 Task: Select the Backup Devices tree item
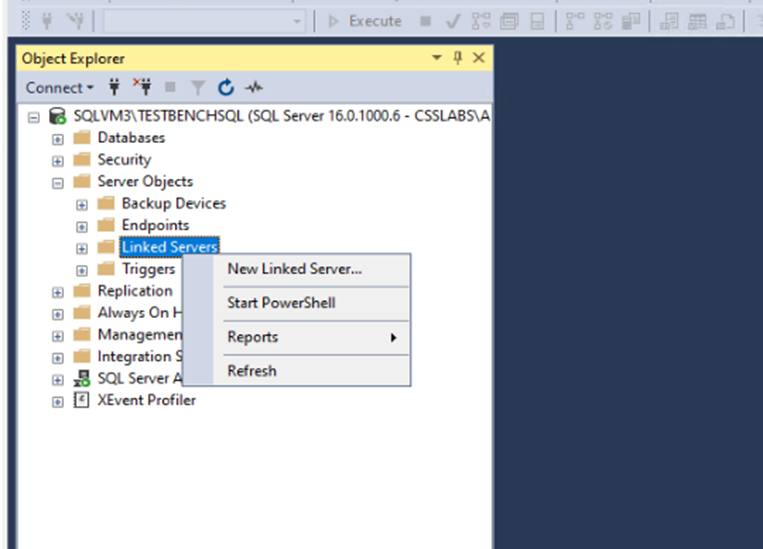point(174,203)
